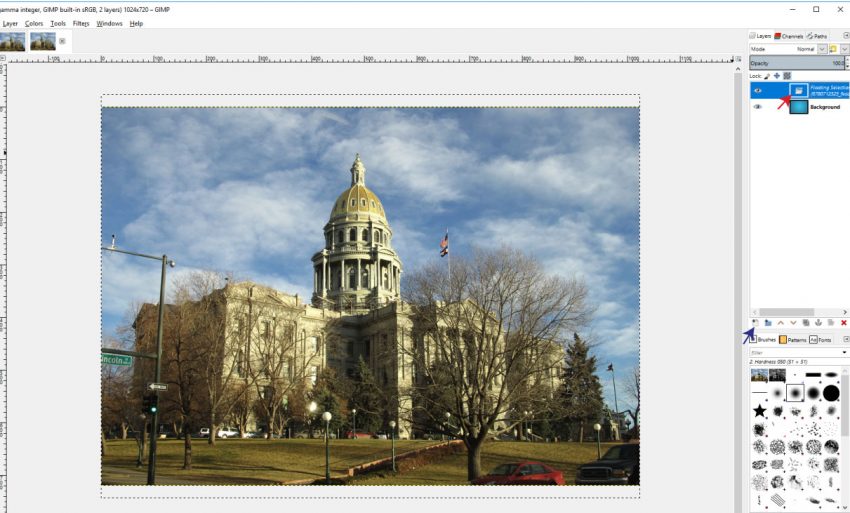
Task: Toggle the lock pixels brush icon
Action: pos(767,76)
